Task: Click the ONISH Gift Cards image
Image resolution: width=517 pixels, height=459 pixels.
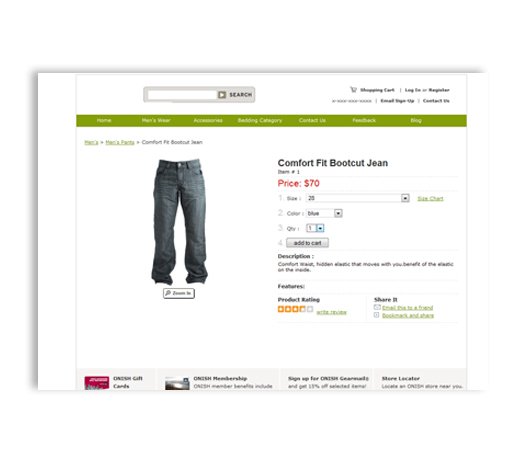Action: [x=97, y=383]
